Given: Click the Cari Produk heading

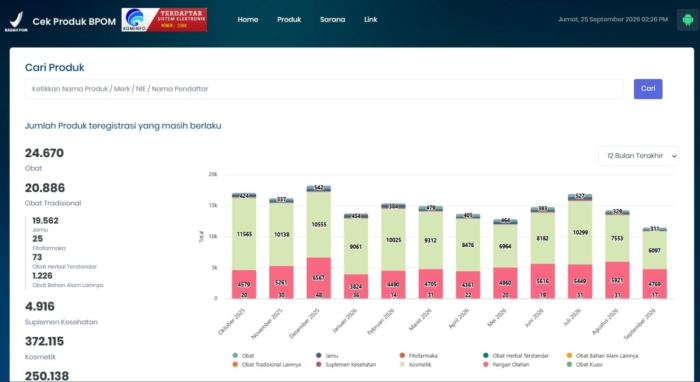Looking at the screenshot, I should pos(54,67).
